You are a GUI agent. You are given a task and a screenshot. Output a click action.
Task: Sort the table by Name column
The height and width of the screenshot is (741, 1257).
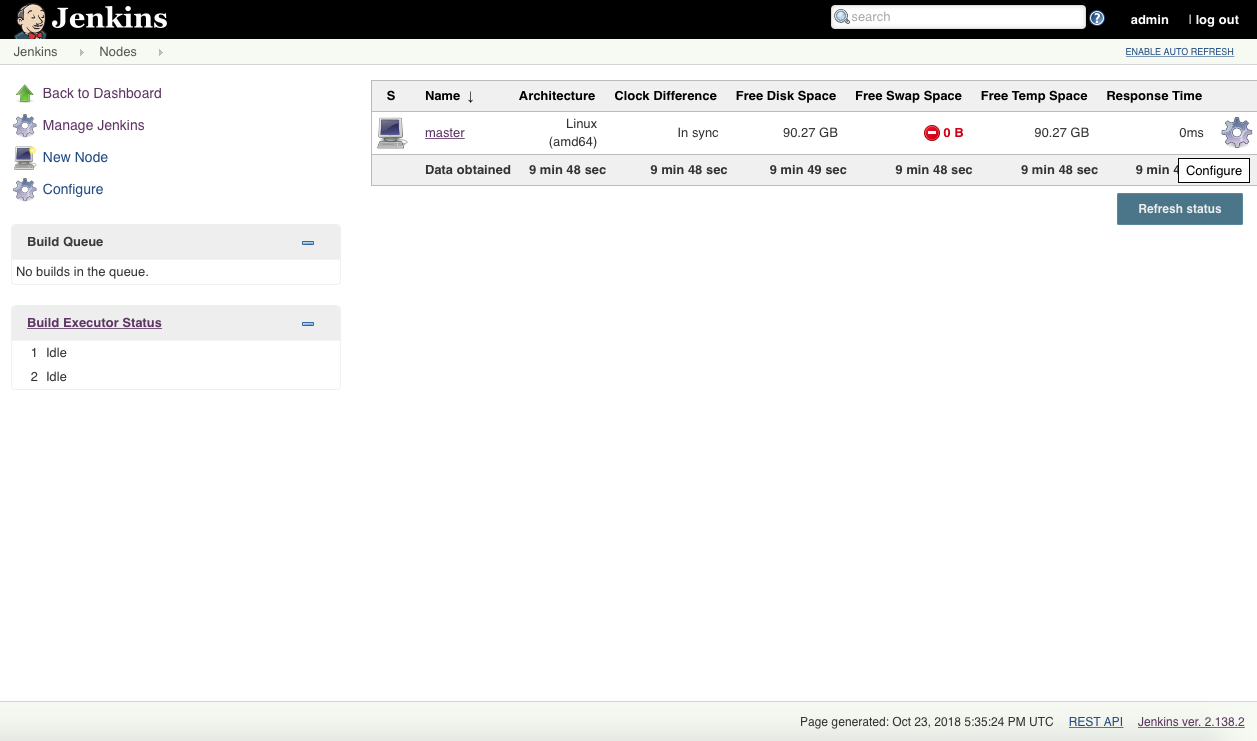click(x=449, y=96)
